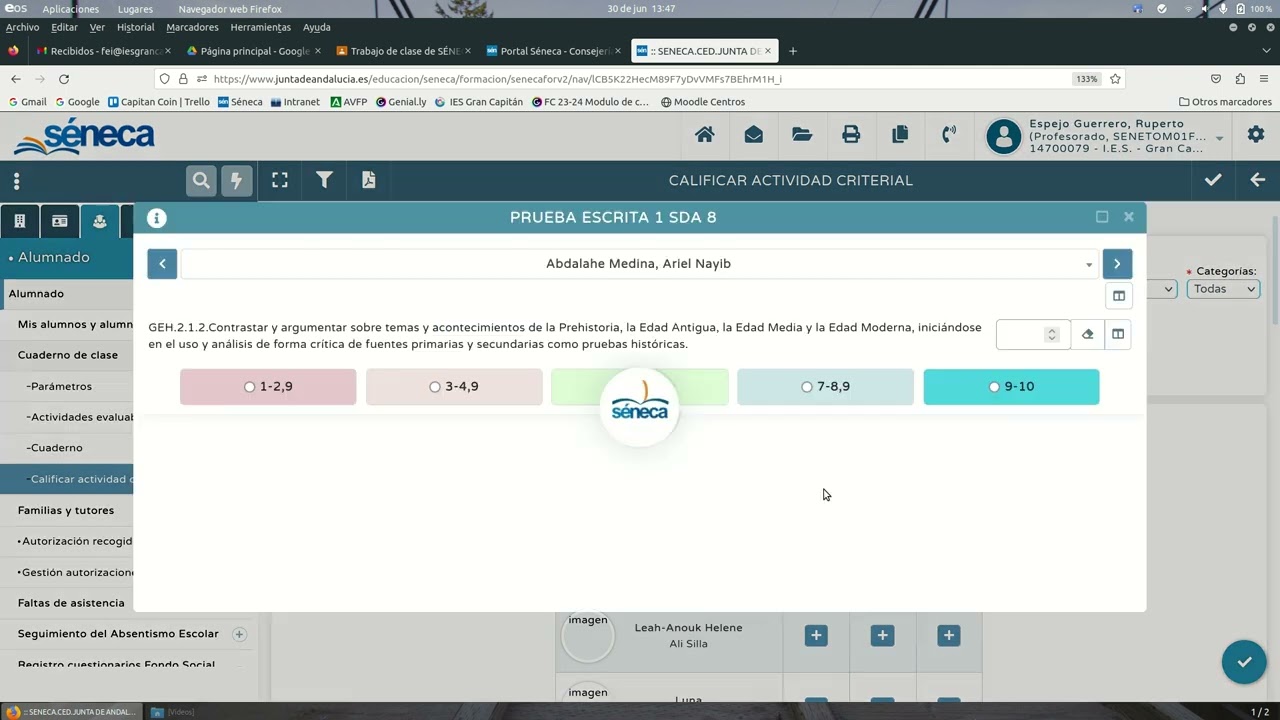Clear the grade with the eraser icon
Image resolution: width=1280 pixels, height=720 pixels.
1088,334
